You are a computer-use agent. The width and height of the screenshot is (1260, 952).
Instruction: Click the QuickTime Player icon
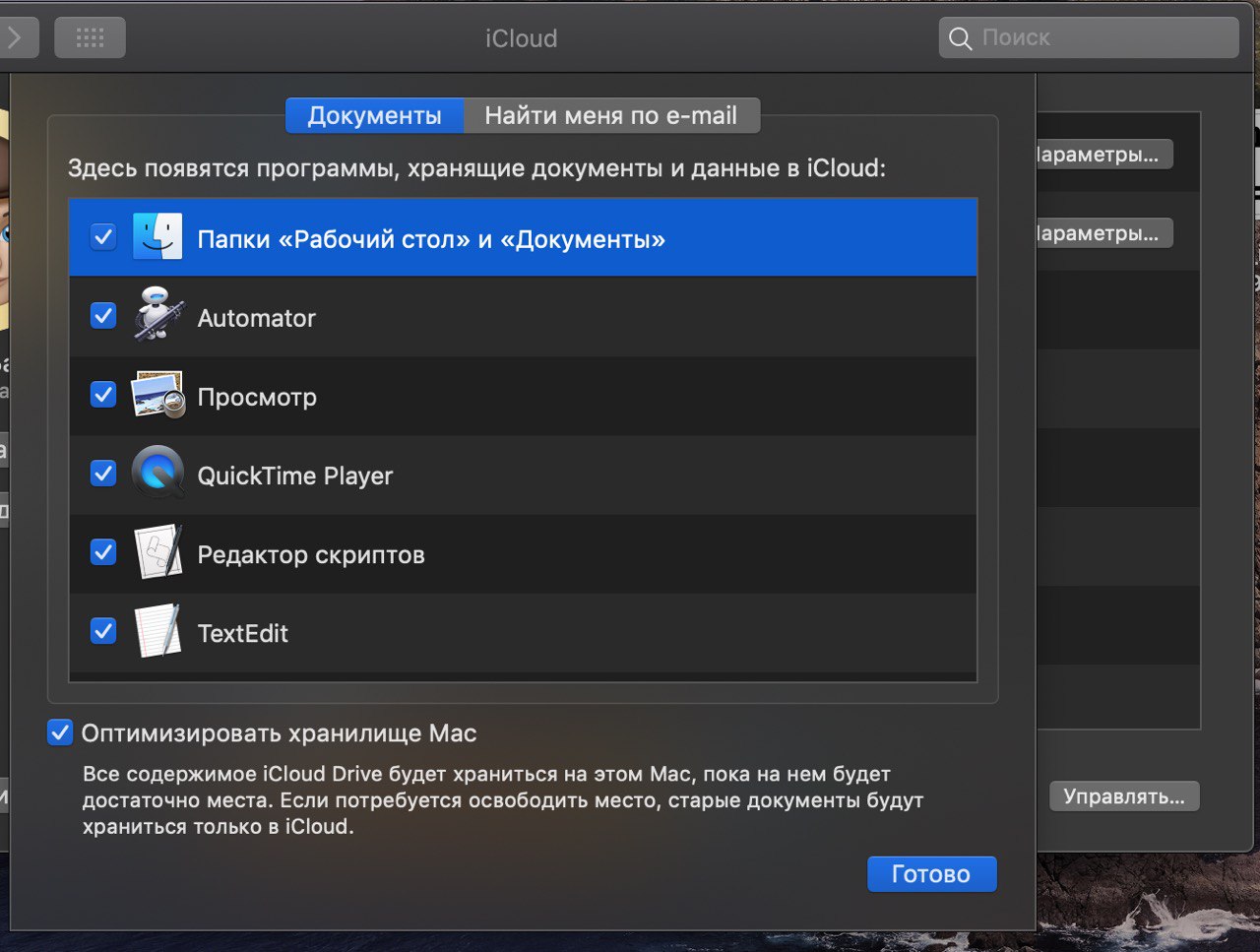tap(158, 473)
